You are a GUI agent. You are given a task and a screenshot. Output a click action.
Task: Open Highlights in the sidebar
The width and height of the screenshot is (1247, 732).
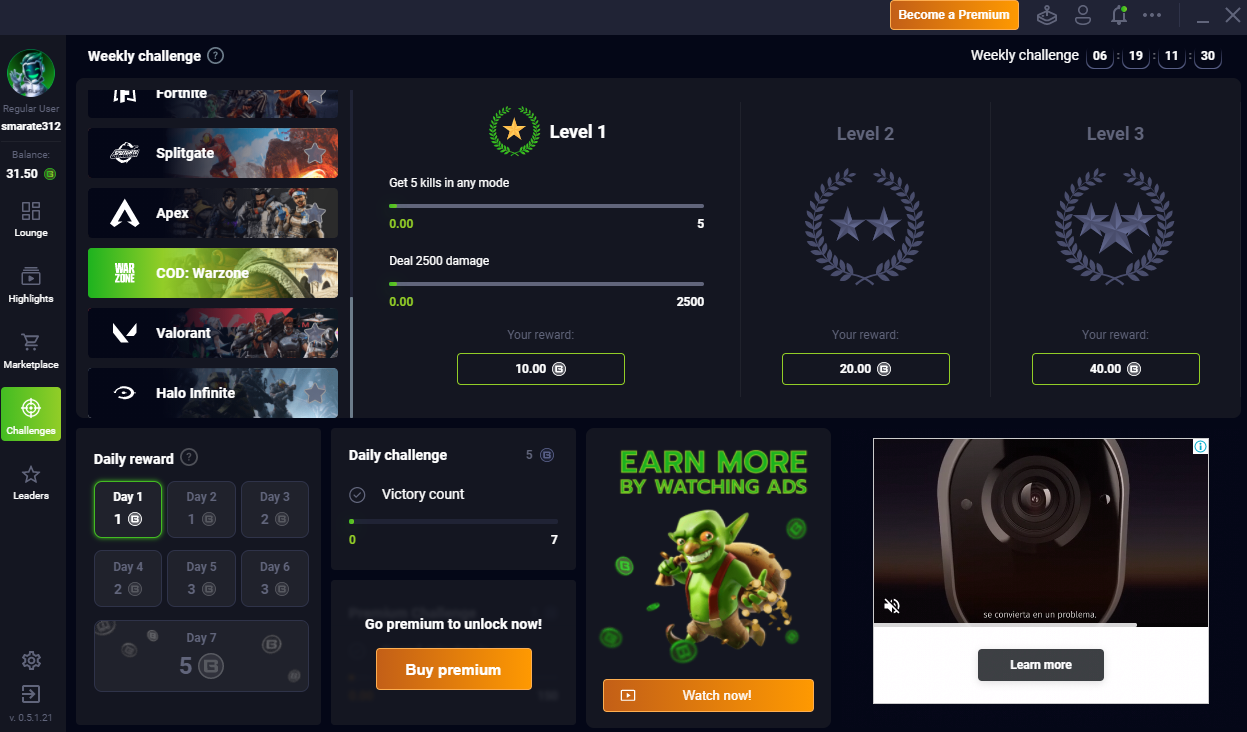(x=31, y=277)
